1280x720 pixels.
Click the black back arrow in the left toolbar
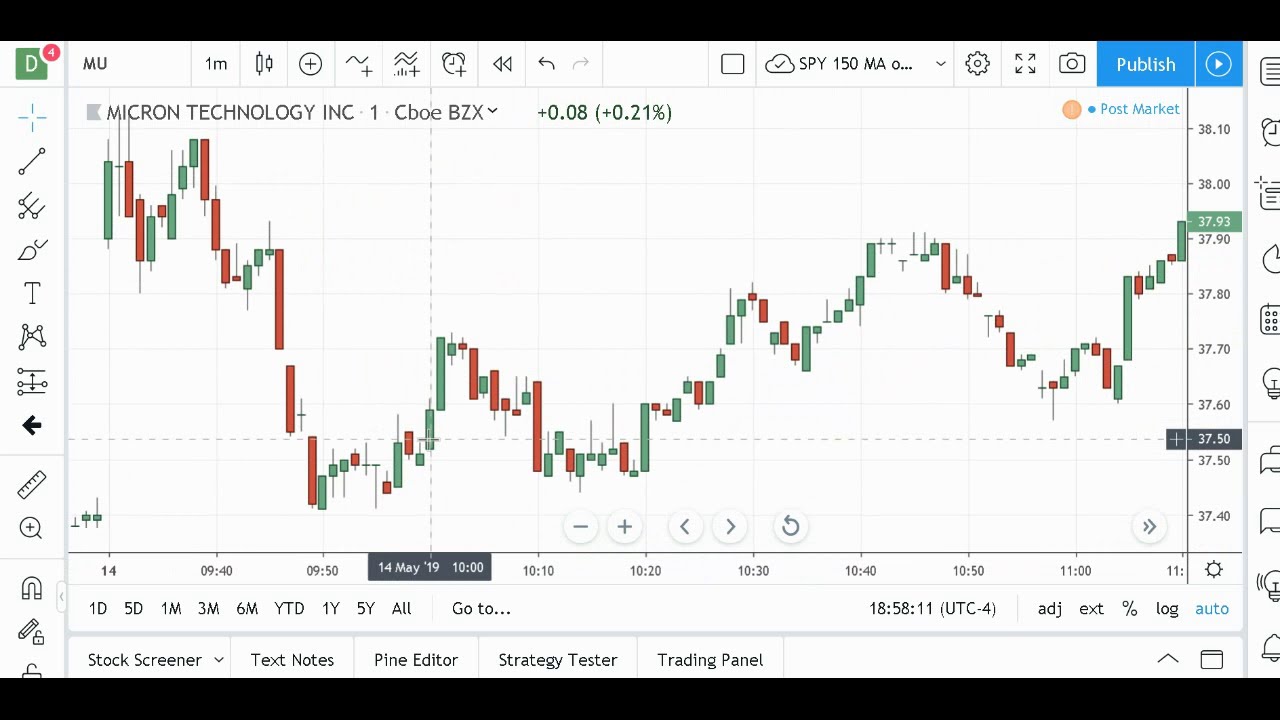[x=32, y=426]
